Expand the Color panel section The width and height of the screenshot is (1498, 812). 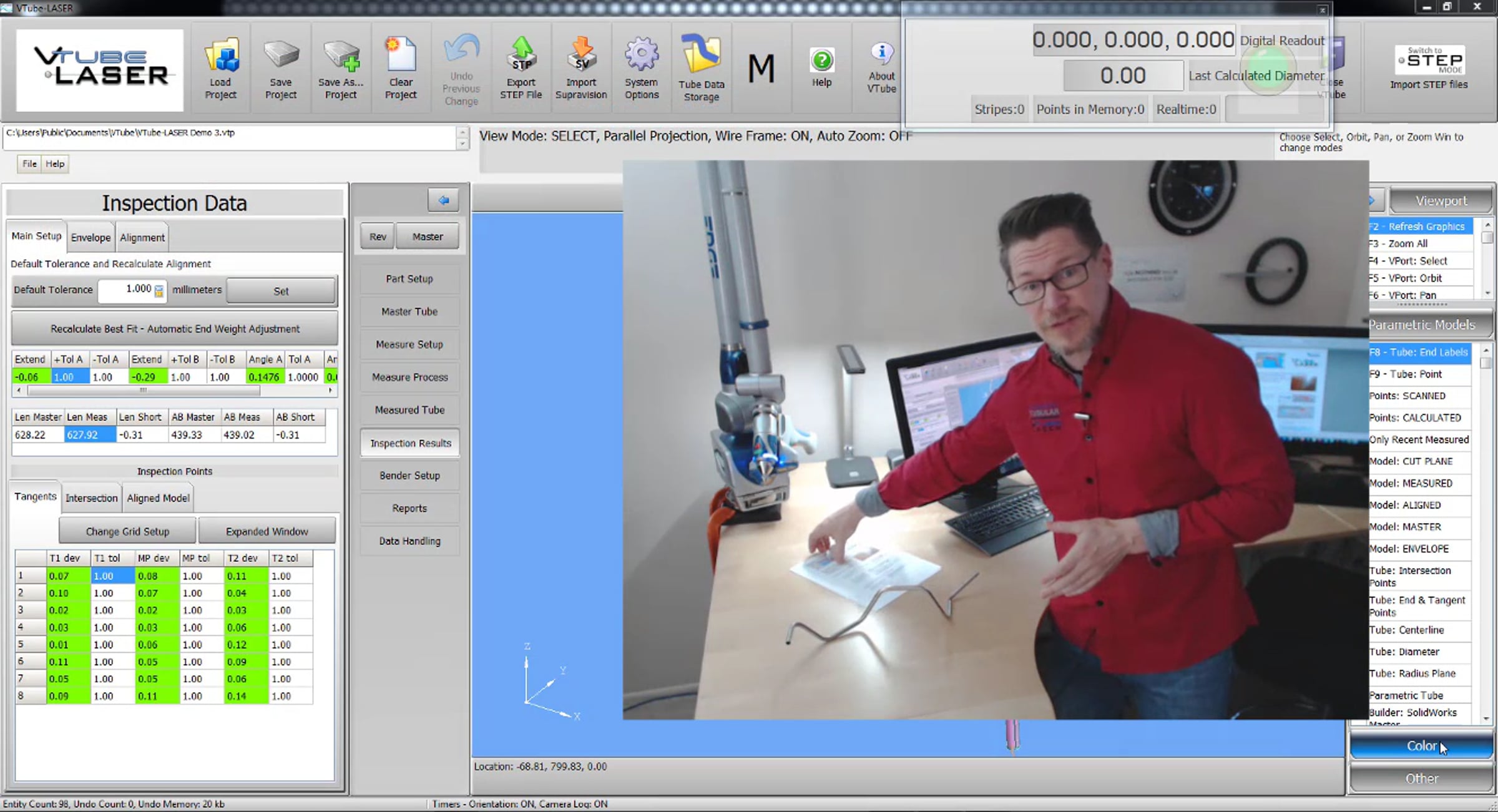[1421, 746]
